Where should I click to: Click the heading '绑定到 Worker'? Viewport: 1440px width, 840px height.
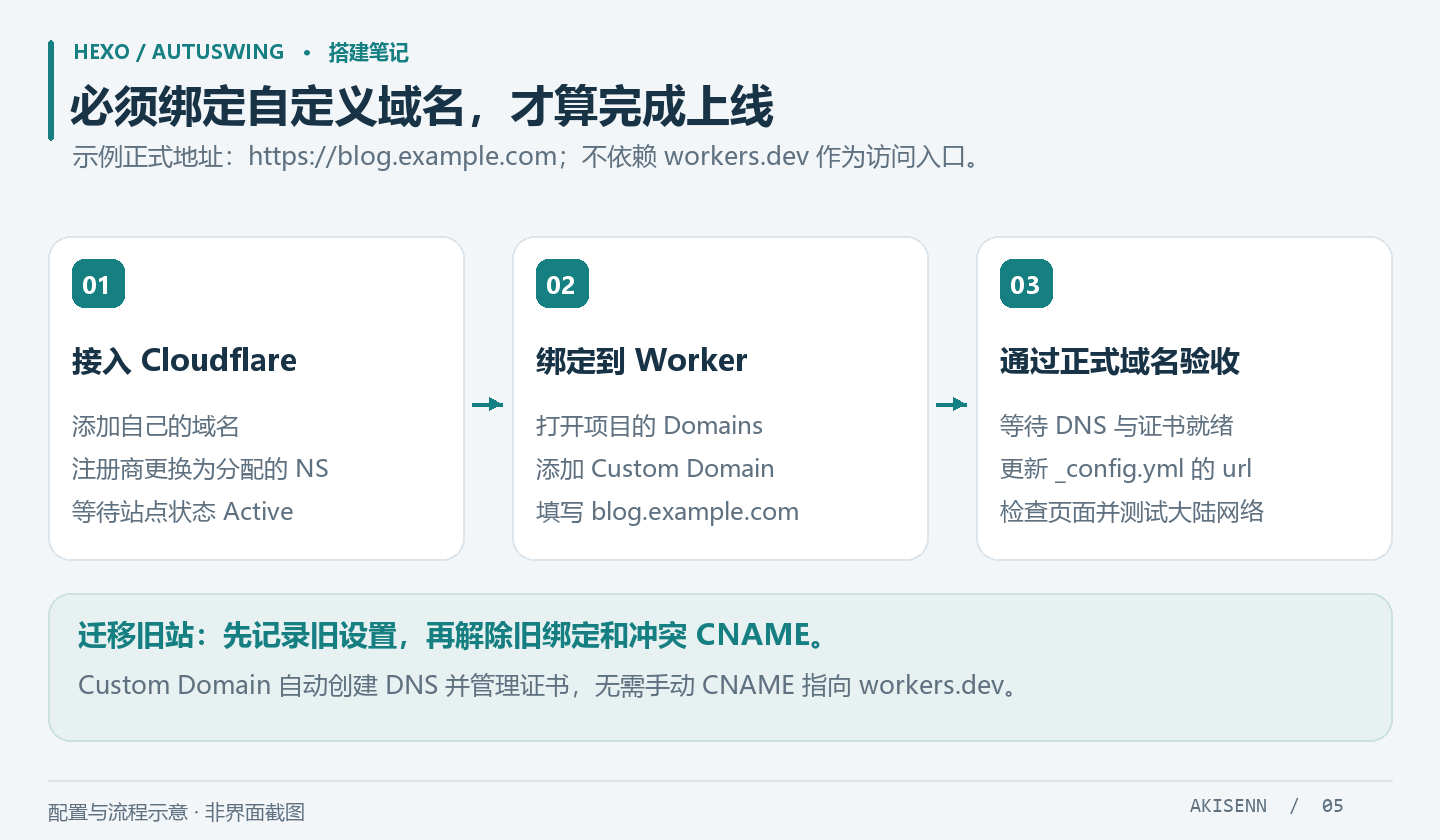pyautogui.click(x=642, y=360)
